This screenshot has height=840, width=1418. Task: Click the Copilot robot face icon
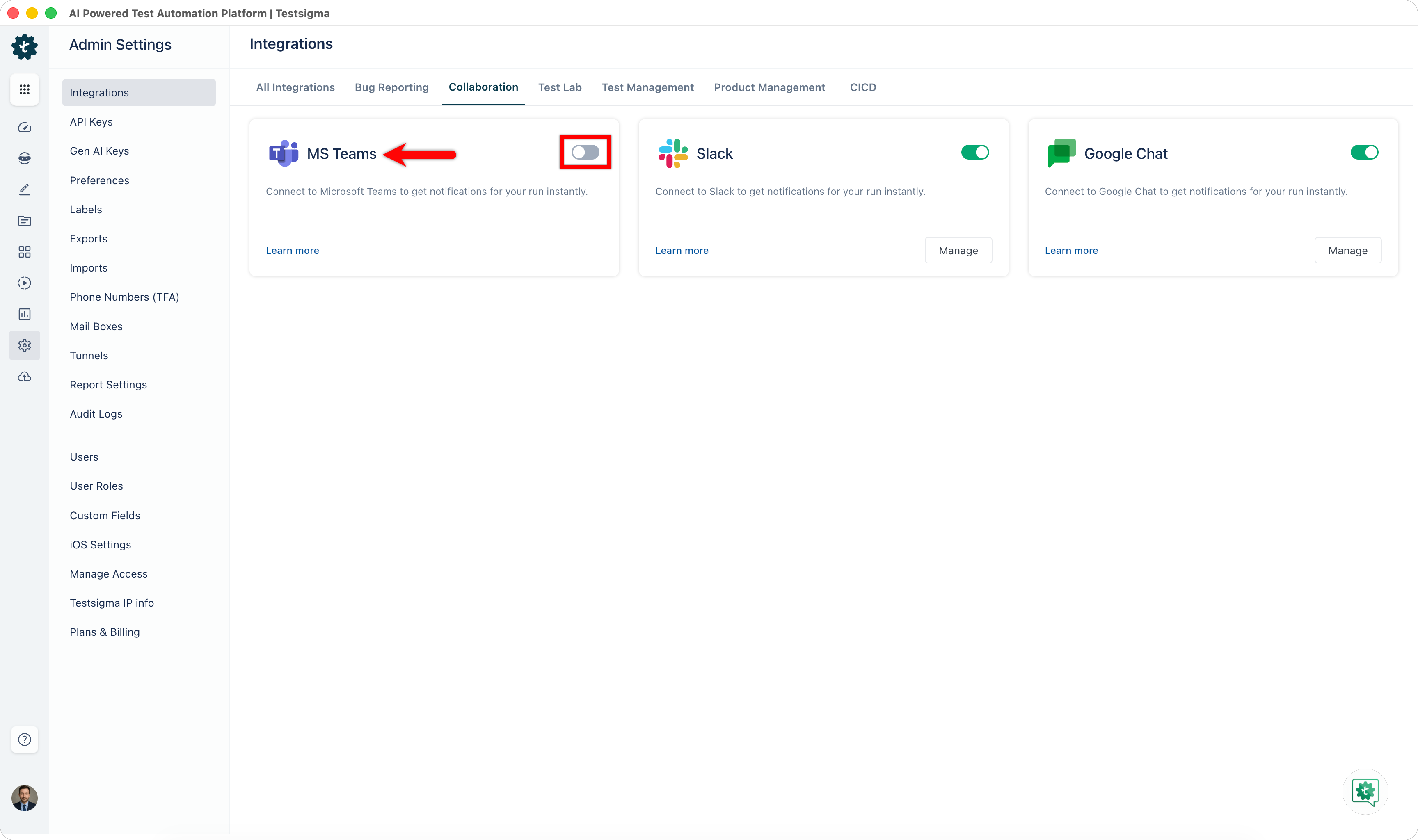pyautogui.click(x=24, y=158)
